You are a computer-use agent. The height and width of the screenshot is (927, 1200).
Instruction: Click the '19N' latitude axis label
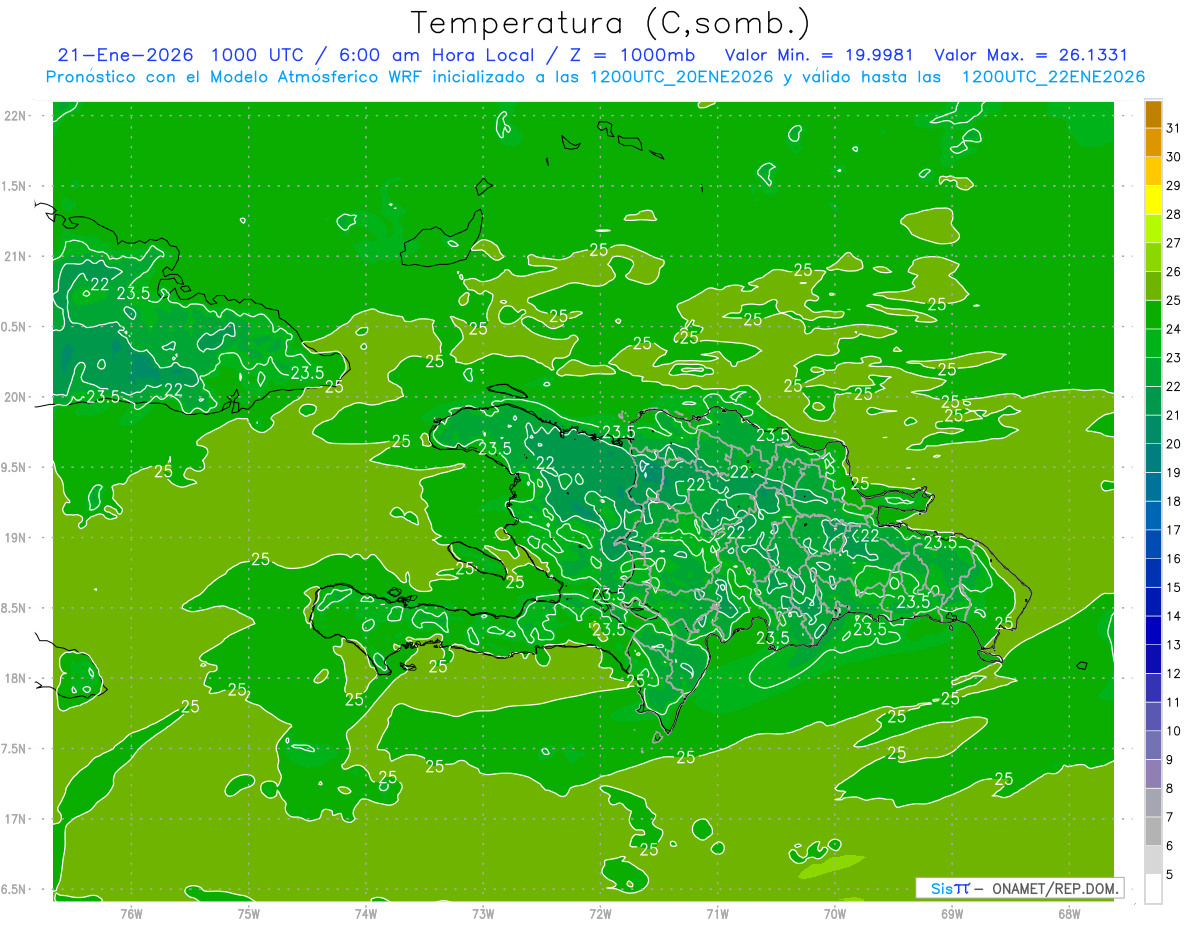(16, 538)
